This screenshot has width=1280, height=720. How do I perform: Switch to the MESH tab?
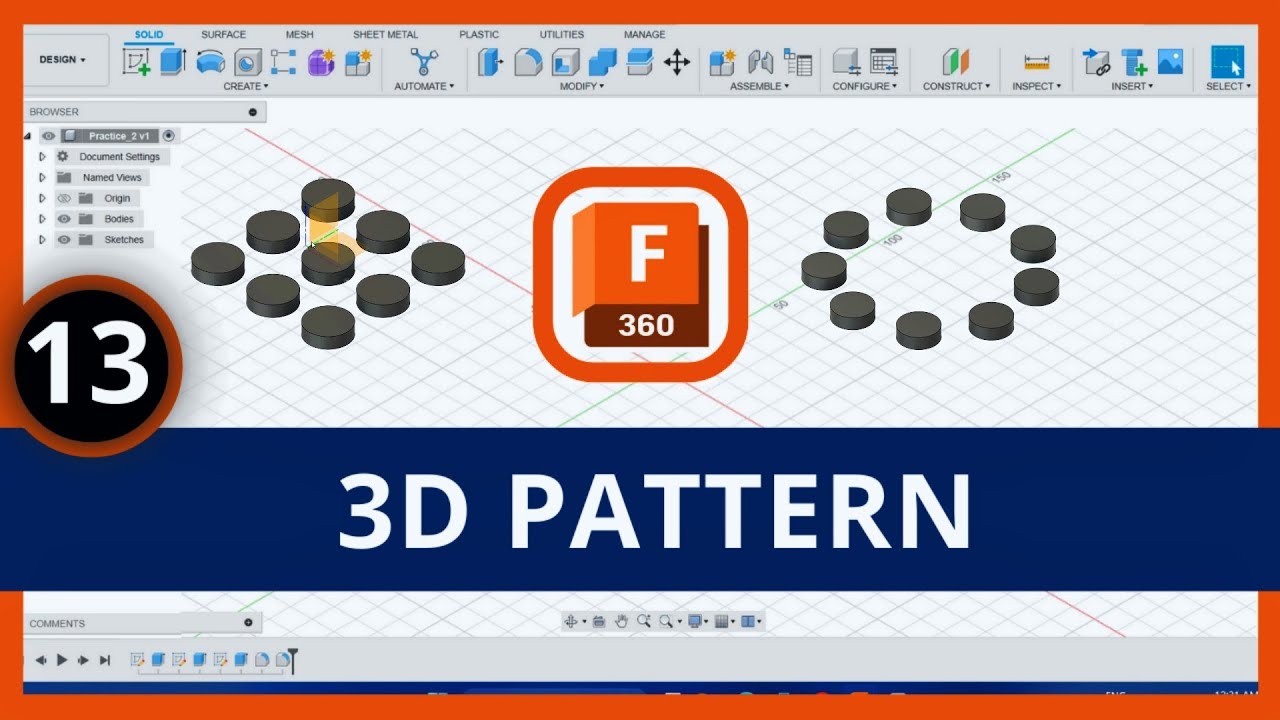coord(299,35)
